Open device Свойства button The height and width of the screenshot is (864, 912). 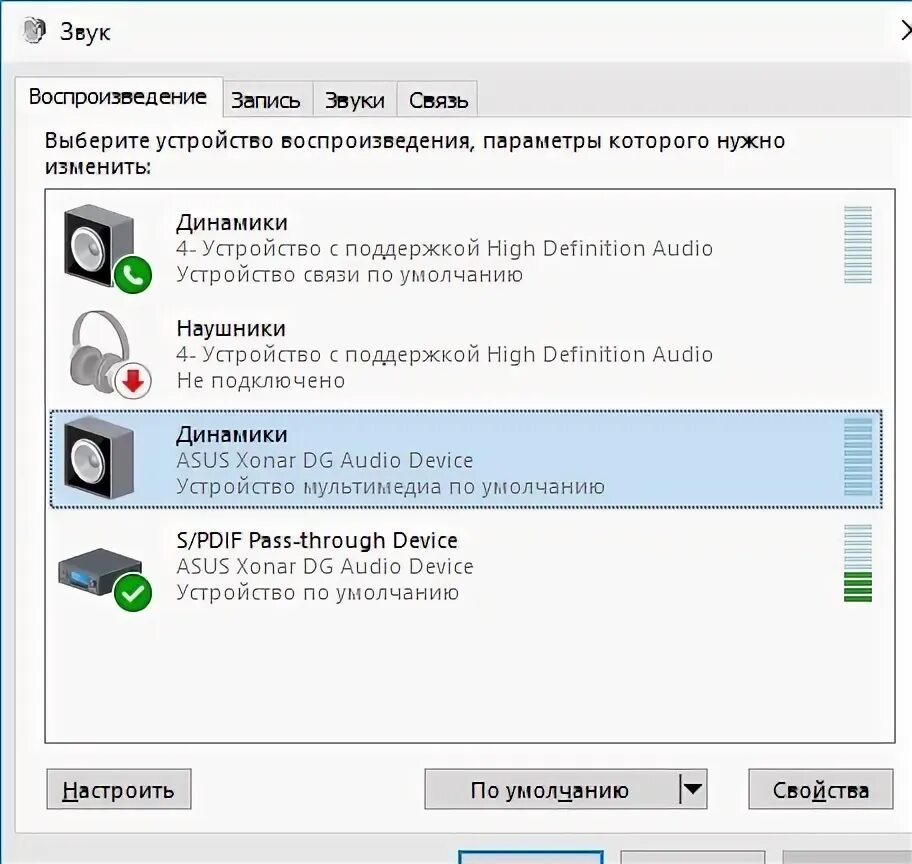click(x=820, y=789)
